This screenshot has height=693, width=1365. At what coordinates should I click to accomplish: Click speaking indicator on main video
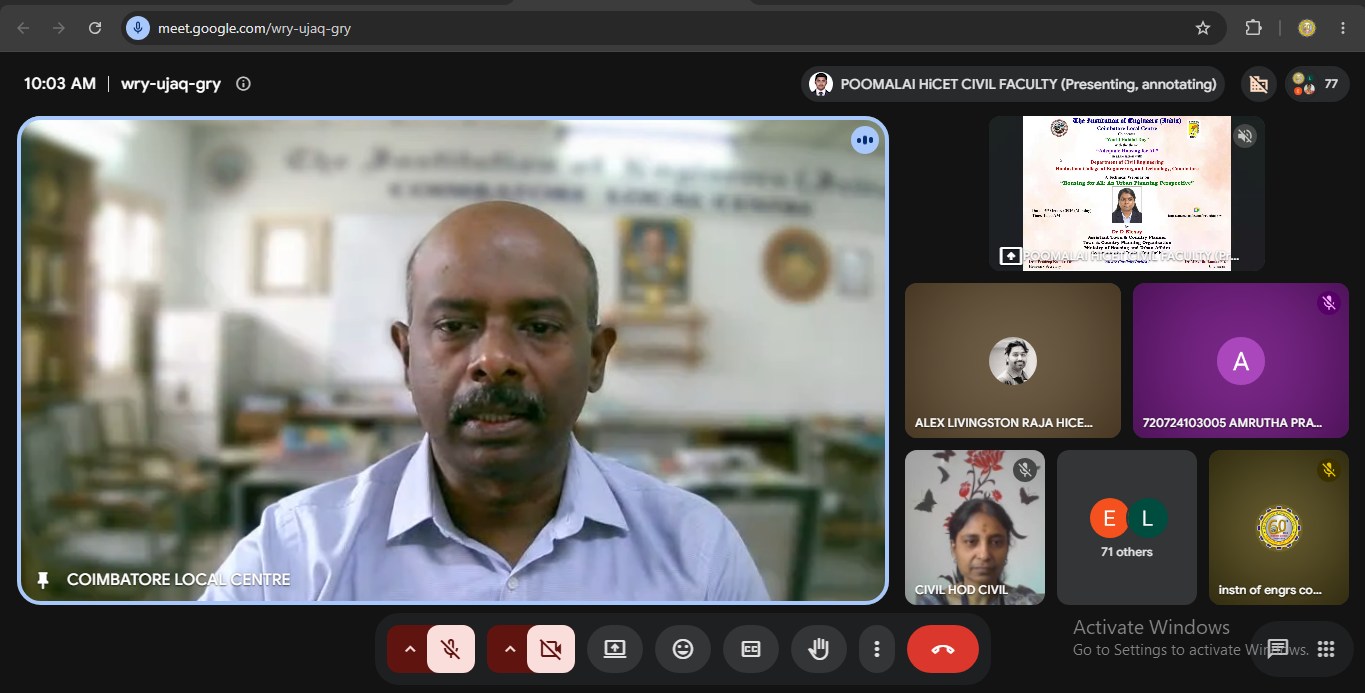pos(865,140)
